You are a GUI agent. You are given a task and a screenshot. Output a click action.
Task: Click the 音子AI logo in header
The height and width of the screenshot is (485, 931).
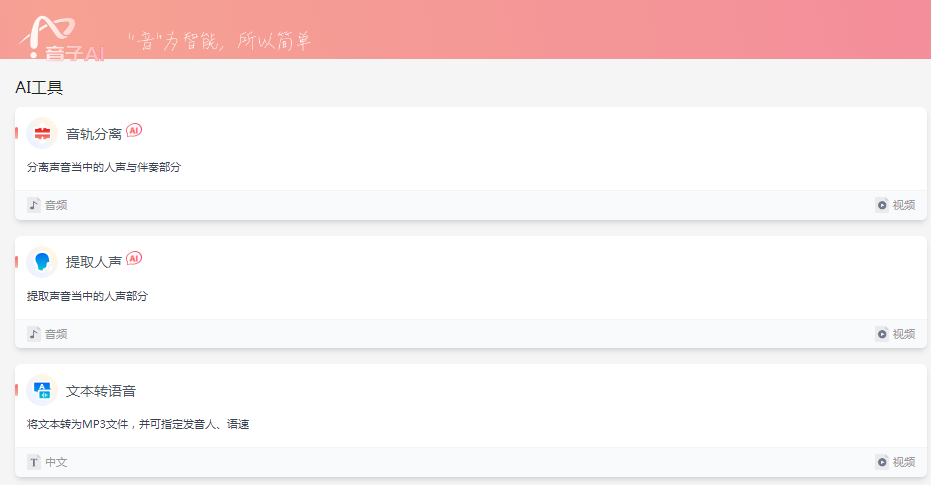(62, 39)
